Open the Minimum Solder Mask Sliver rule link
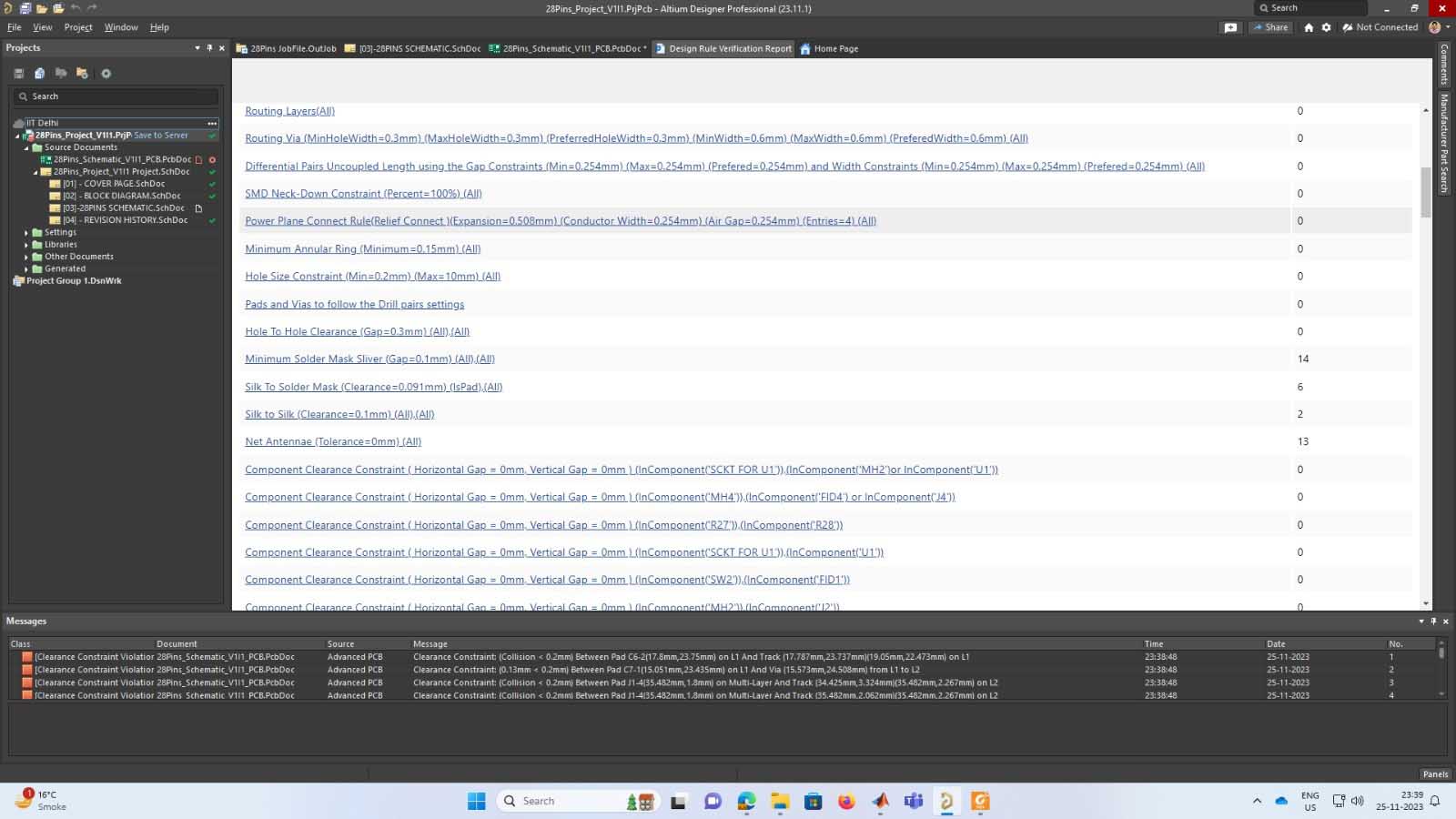Screen dimensions: 1456x819 [x=369, y=359]
